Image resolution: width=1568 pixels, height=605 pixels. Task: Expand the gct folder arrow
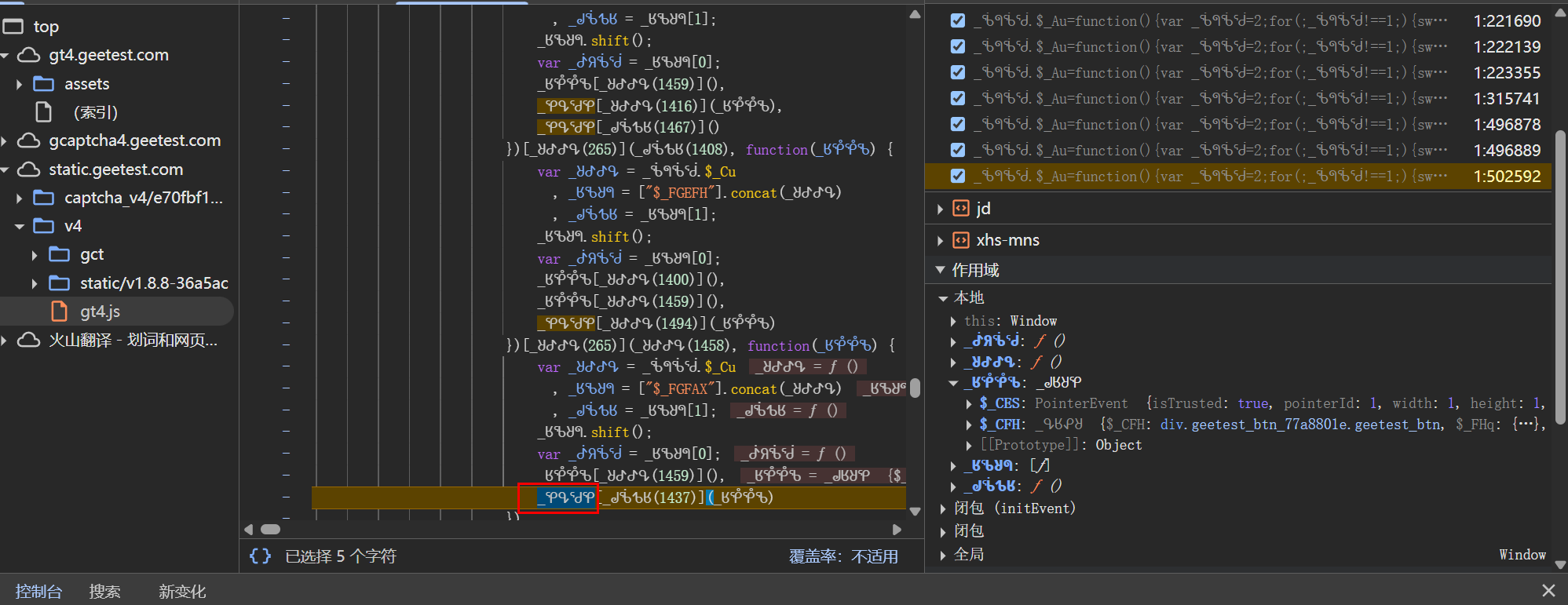coord(35,255)
